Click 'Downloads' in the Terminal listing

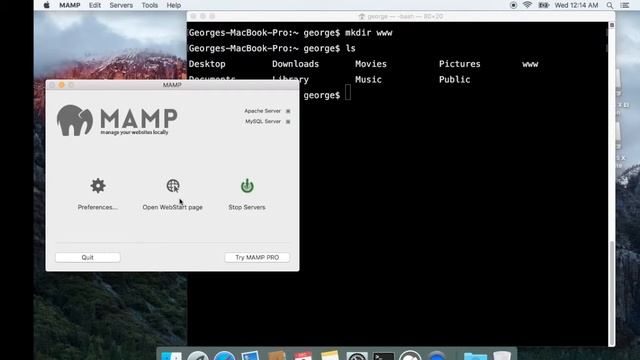296,64
